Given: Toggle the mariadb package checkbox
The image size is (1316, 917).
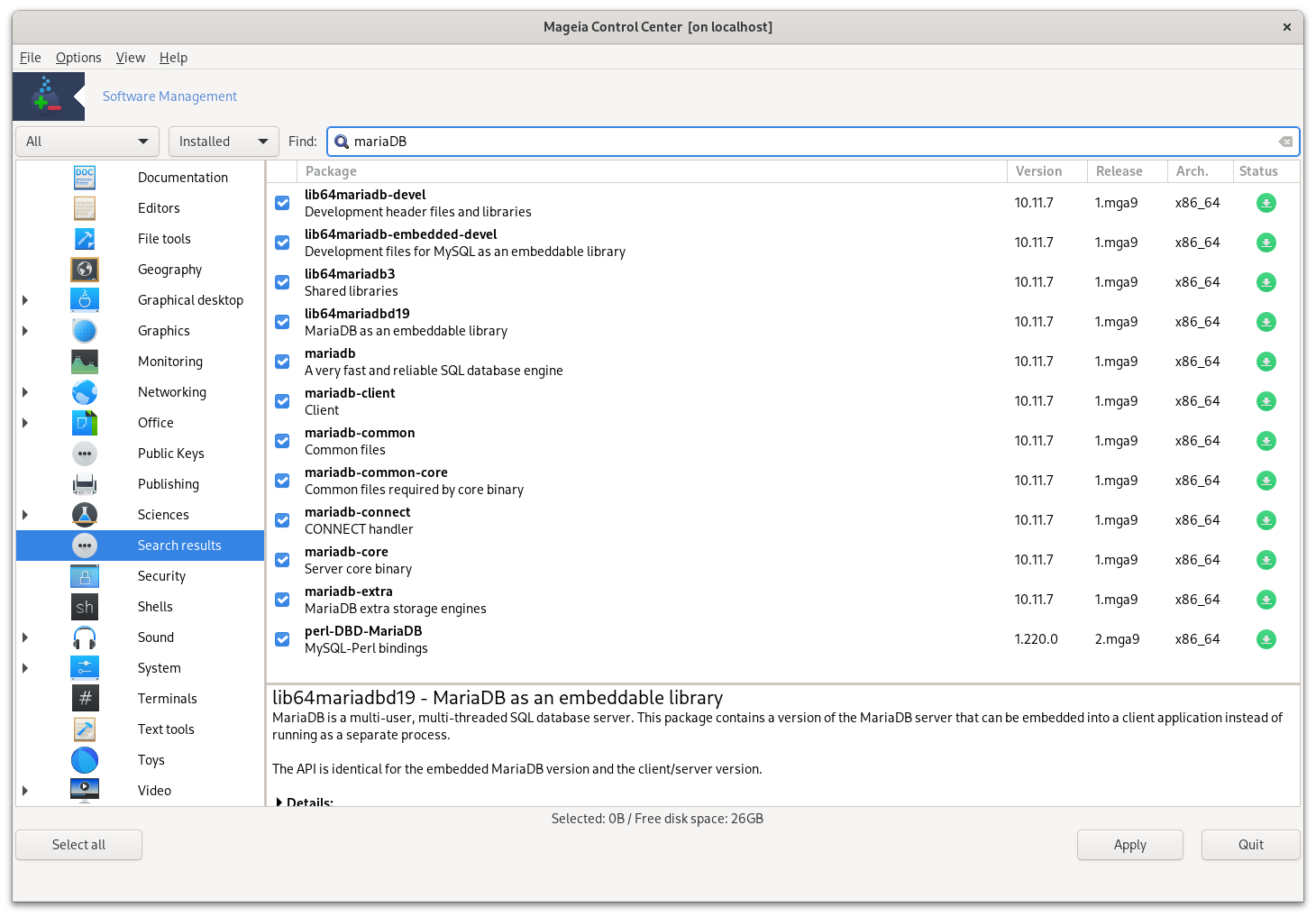Looking at the screenshot, I should click(282, 362).
